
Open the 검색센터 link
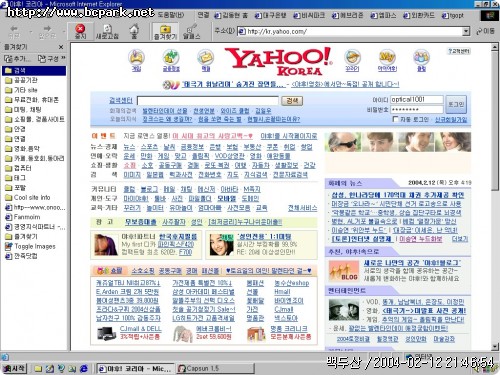pos(121,100)
